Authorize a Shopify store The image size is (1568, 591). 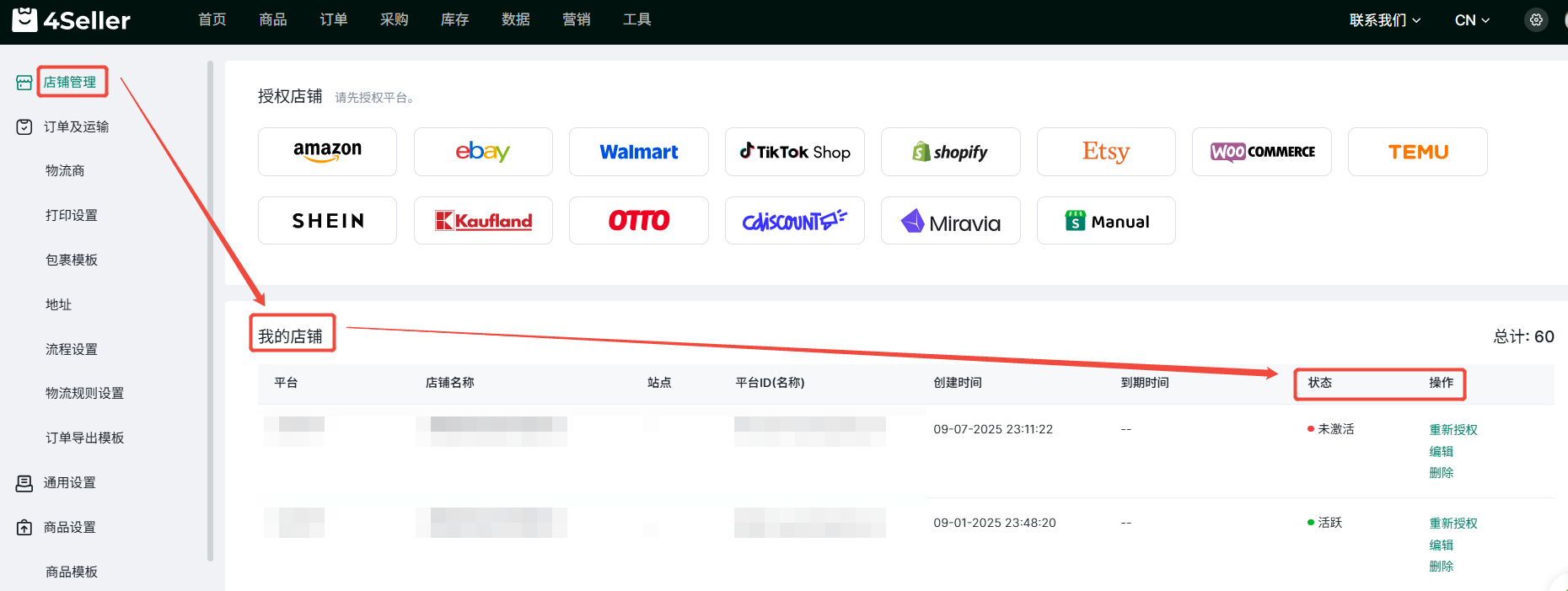(951, 152)
